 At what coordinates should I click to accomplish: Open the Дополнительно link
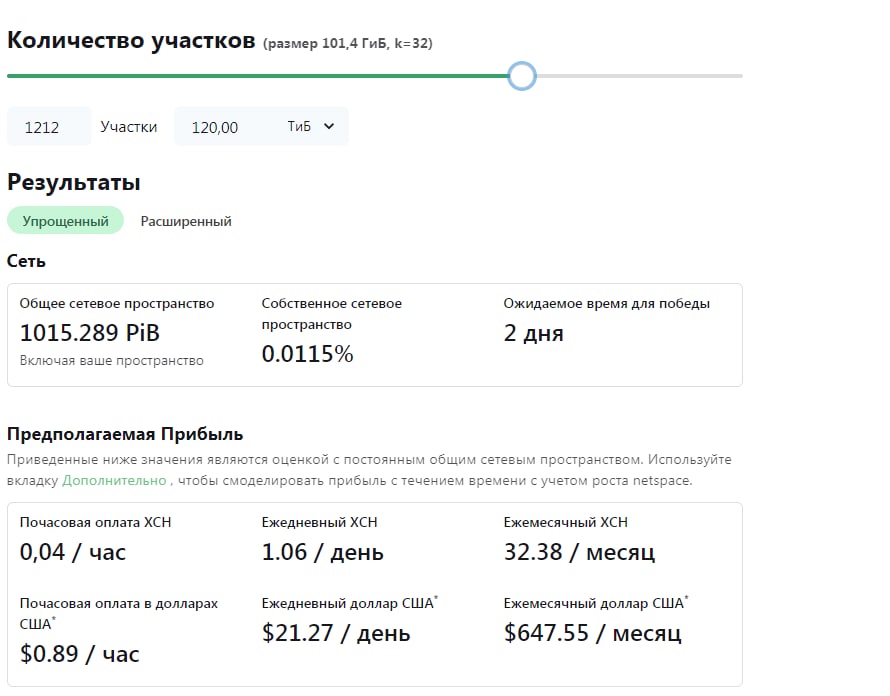[x=114, y=480]
